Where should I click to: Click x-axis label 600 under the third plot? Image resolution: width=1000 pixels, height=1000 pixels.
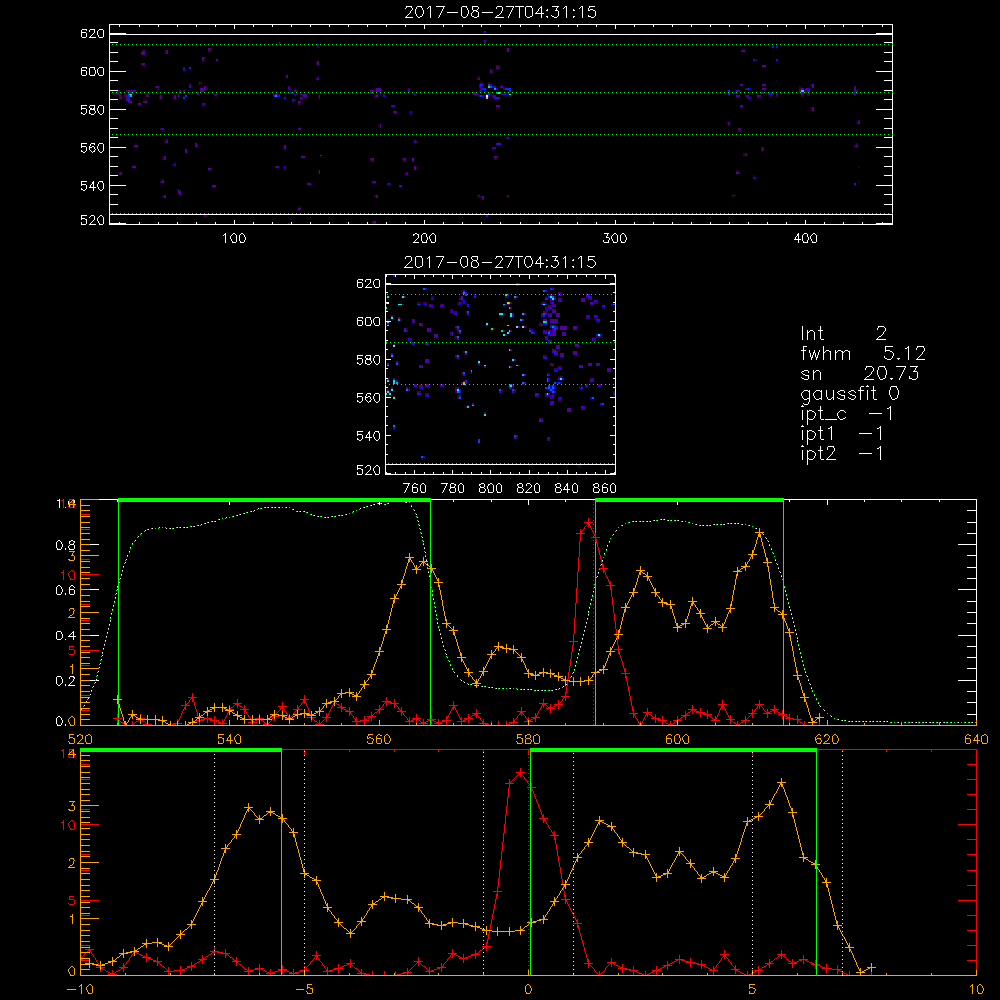(677, 739)
